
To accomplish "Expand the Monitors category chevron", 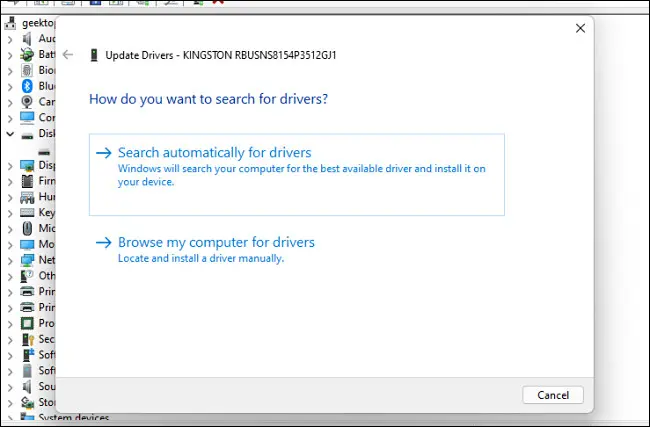I will click(10, 245).
